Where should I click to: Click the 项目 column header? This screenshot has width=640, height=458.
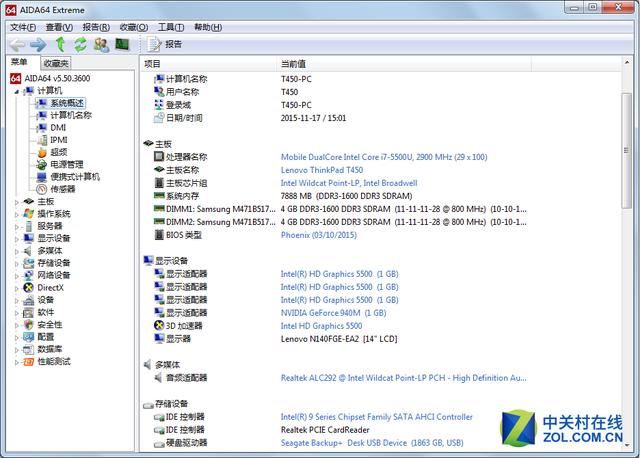(x=209, y=64)
